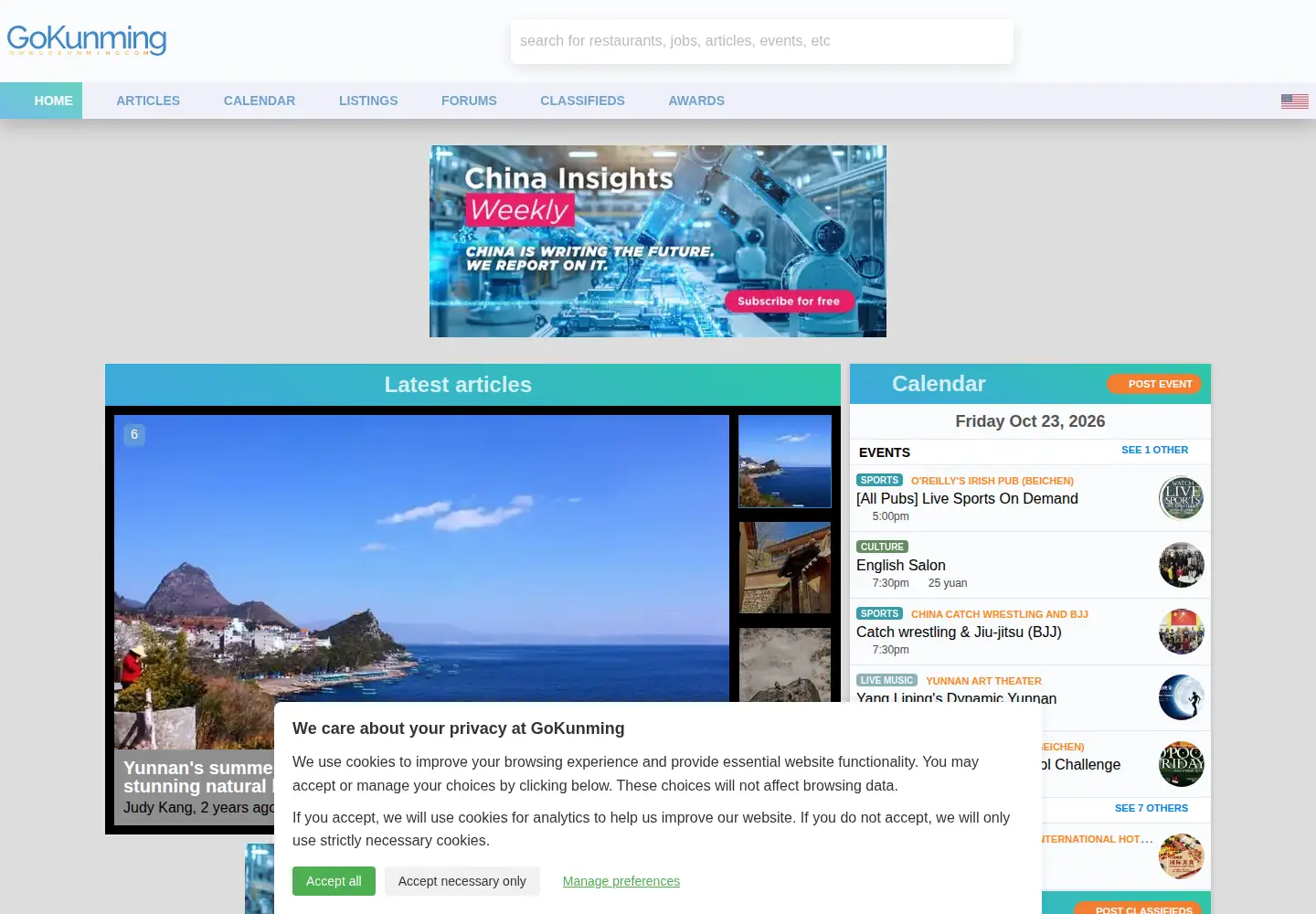Screen dimensions: 1316x914
Task: Open the AWARDS menu item
Action: point(696,101)
